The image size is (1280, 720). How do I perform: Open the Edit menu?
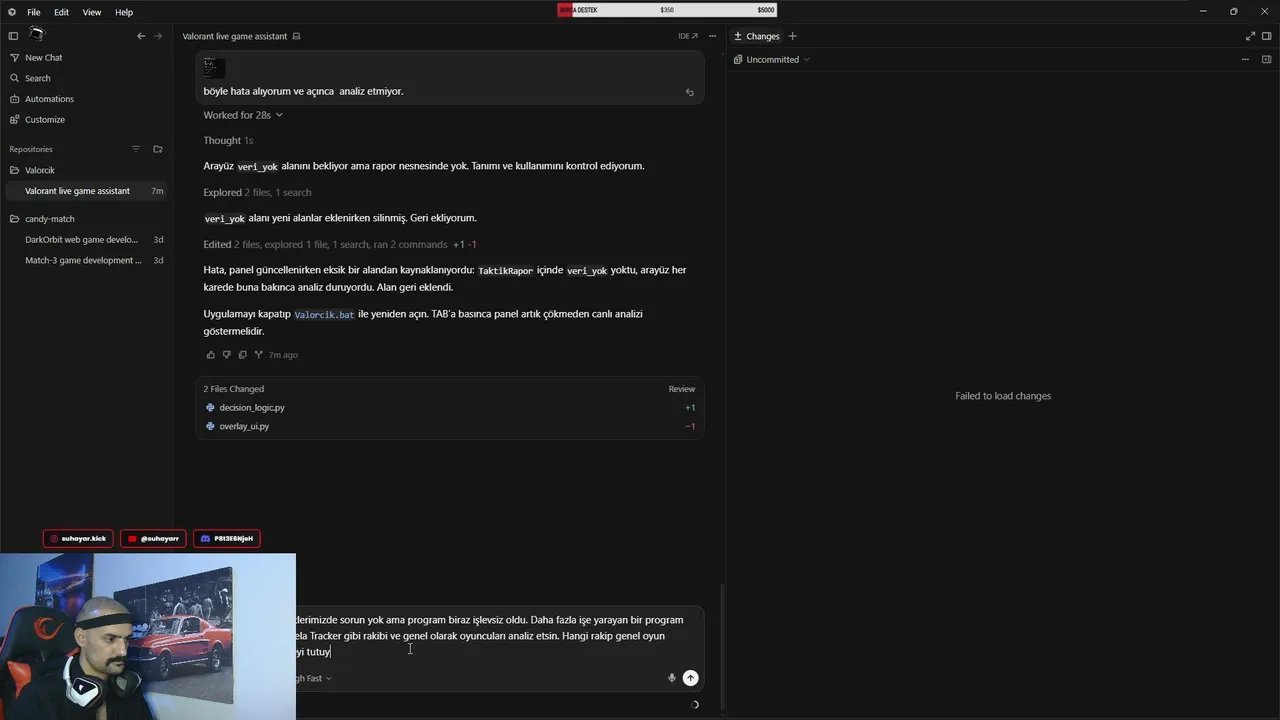(x=62, y=12)
